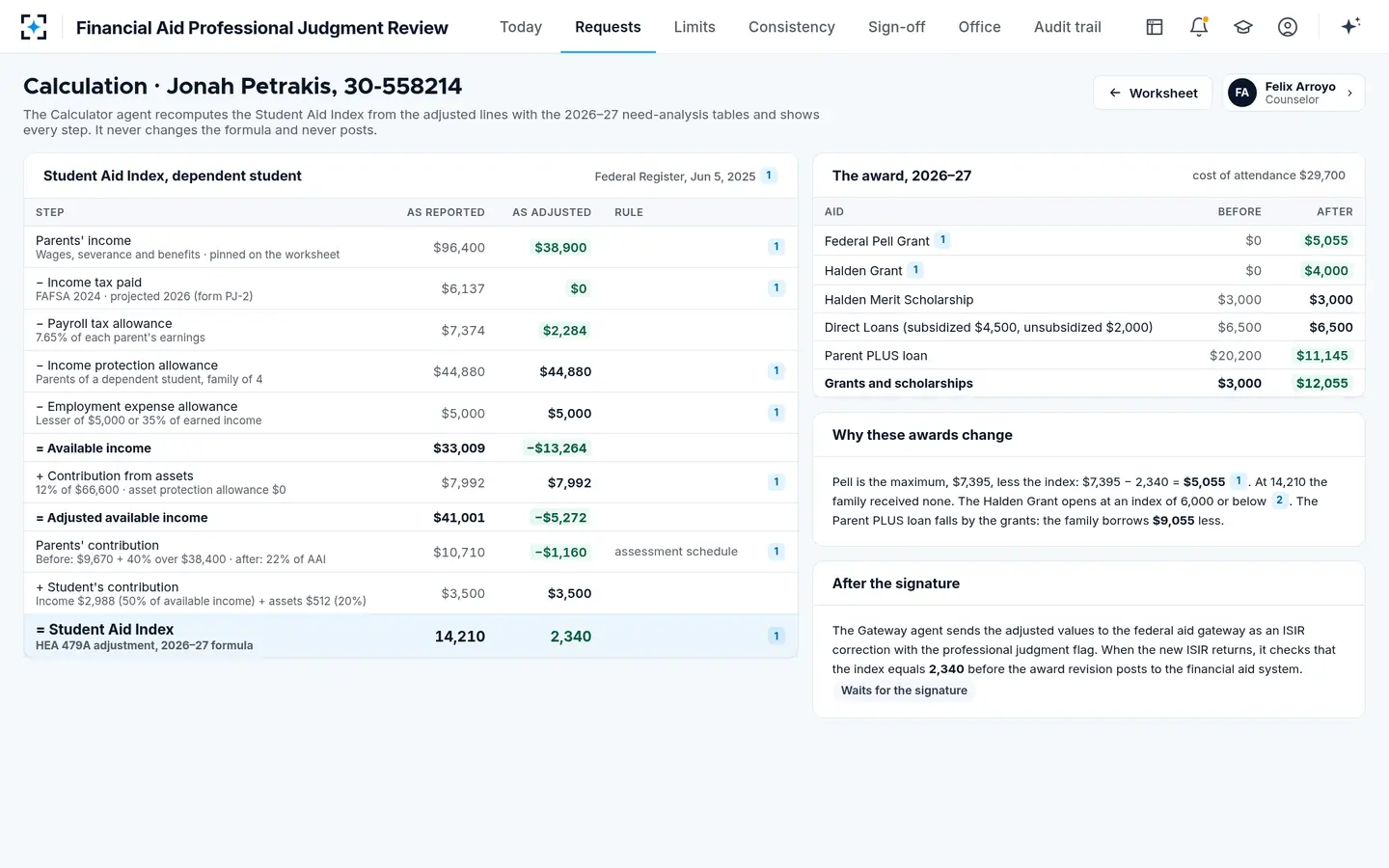This screenshot has height=868, width=1389.
Task: Click adjusted parents' contribution −$1,160
Action: (560, 553)
